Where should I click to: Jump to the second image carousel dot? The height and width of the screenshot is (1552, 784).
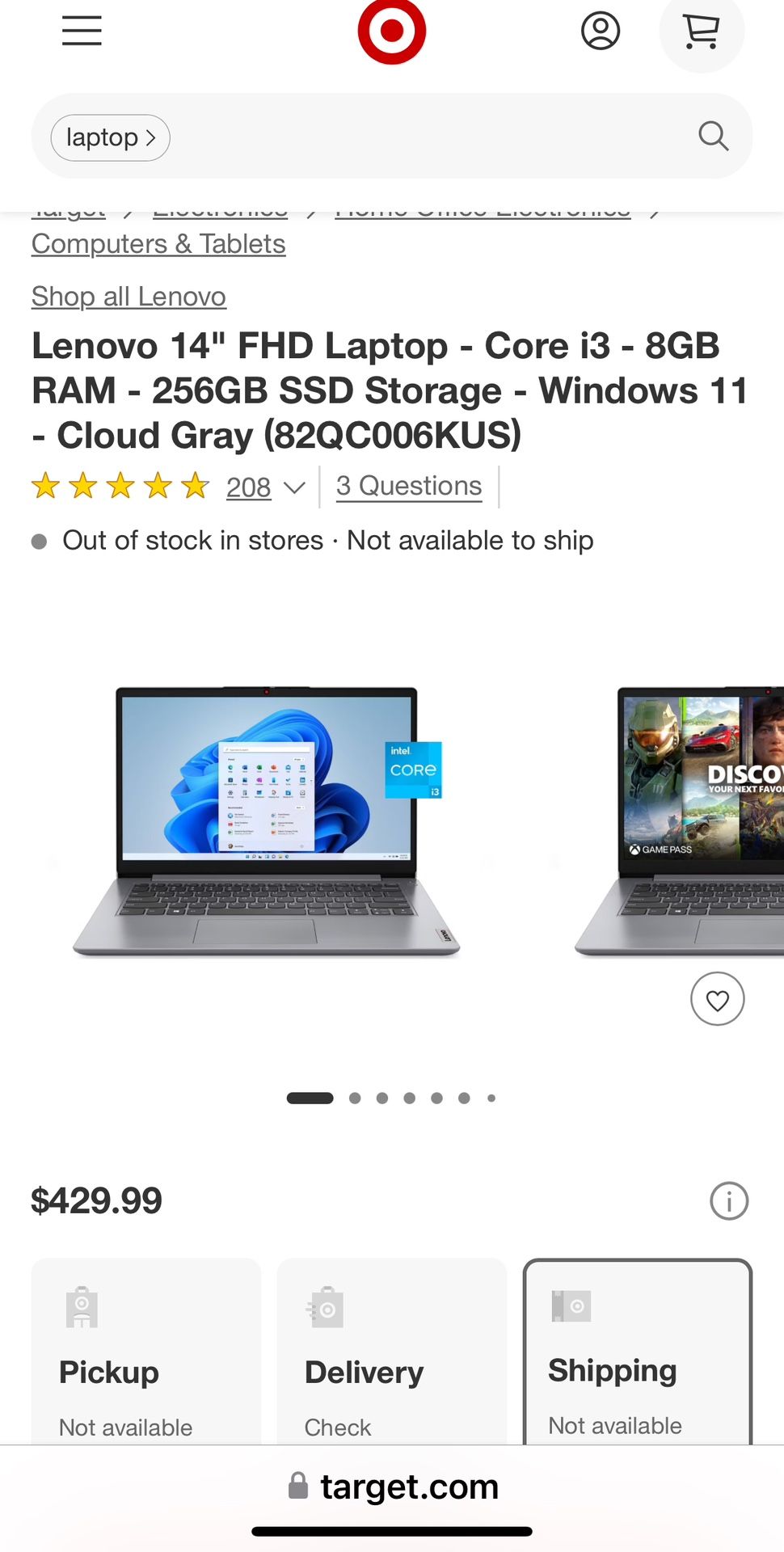pyautogui.click(x=355, y=1098)
